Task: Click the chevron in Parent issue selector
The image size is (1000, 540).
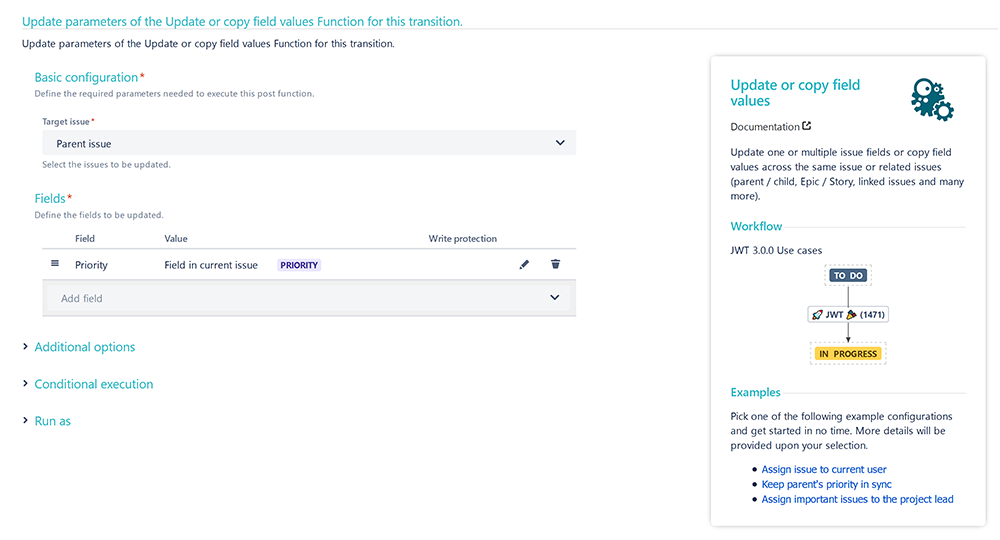Action: 560,143
